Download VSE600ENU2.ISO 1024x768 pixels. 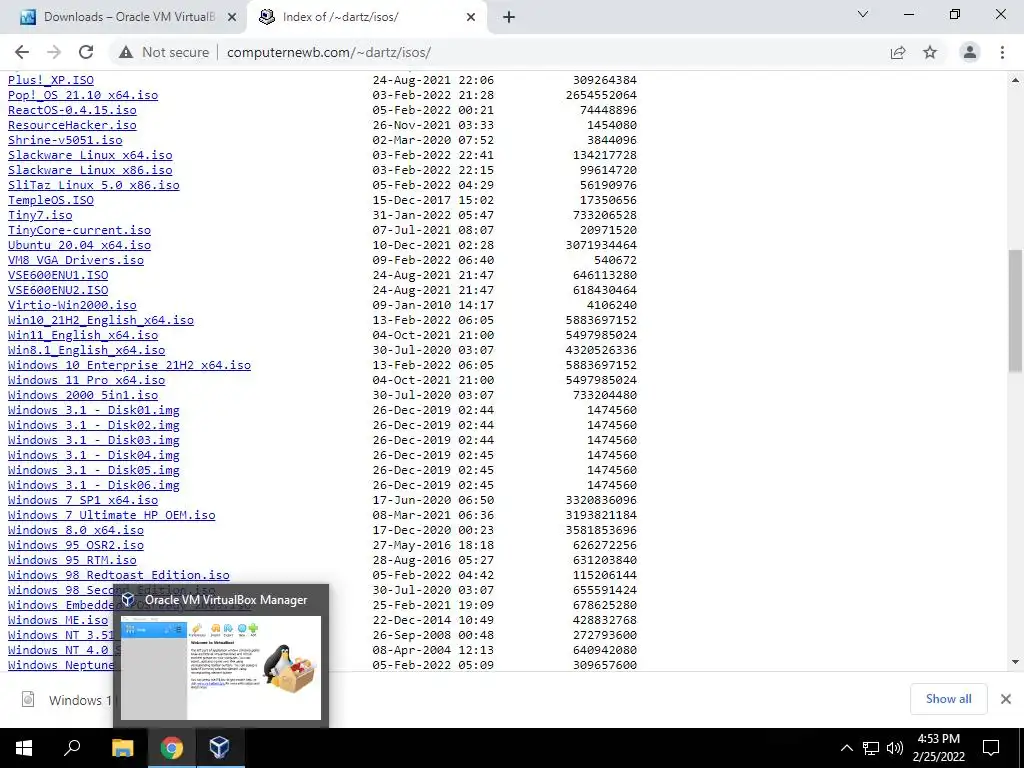(57, 290)
